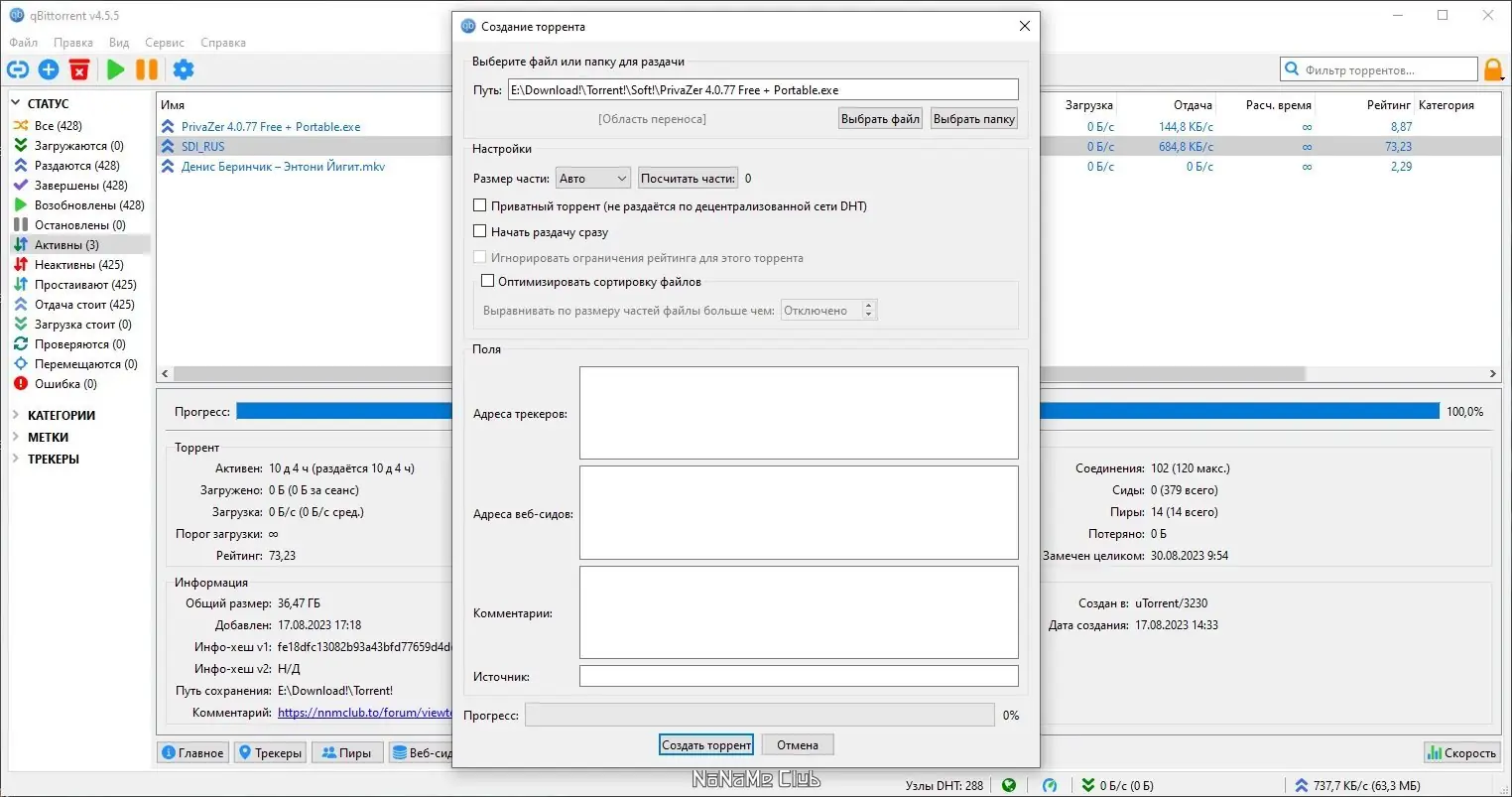Open the Размер части dropdown
Image resolution: width=1512 pixels, height=797 pixels.
[592, 177]
